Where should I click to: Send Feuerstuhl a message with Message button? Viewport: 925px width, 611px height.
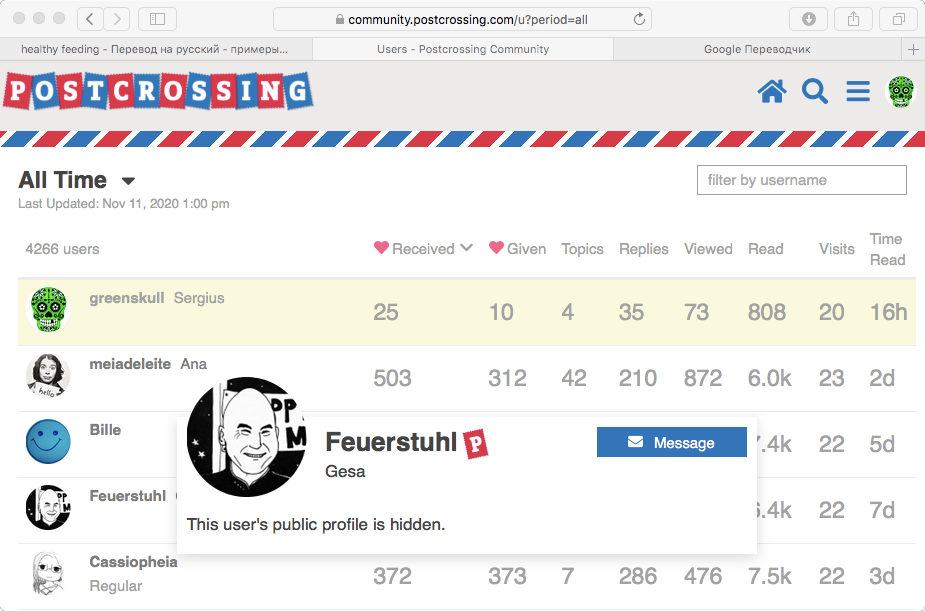pyautogui.click(x=672, y=442)
